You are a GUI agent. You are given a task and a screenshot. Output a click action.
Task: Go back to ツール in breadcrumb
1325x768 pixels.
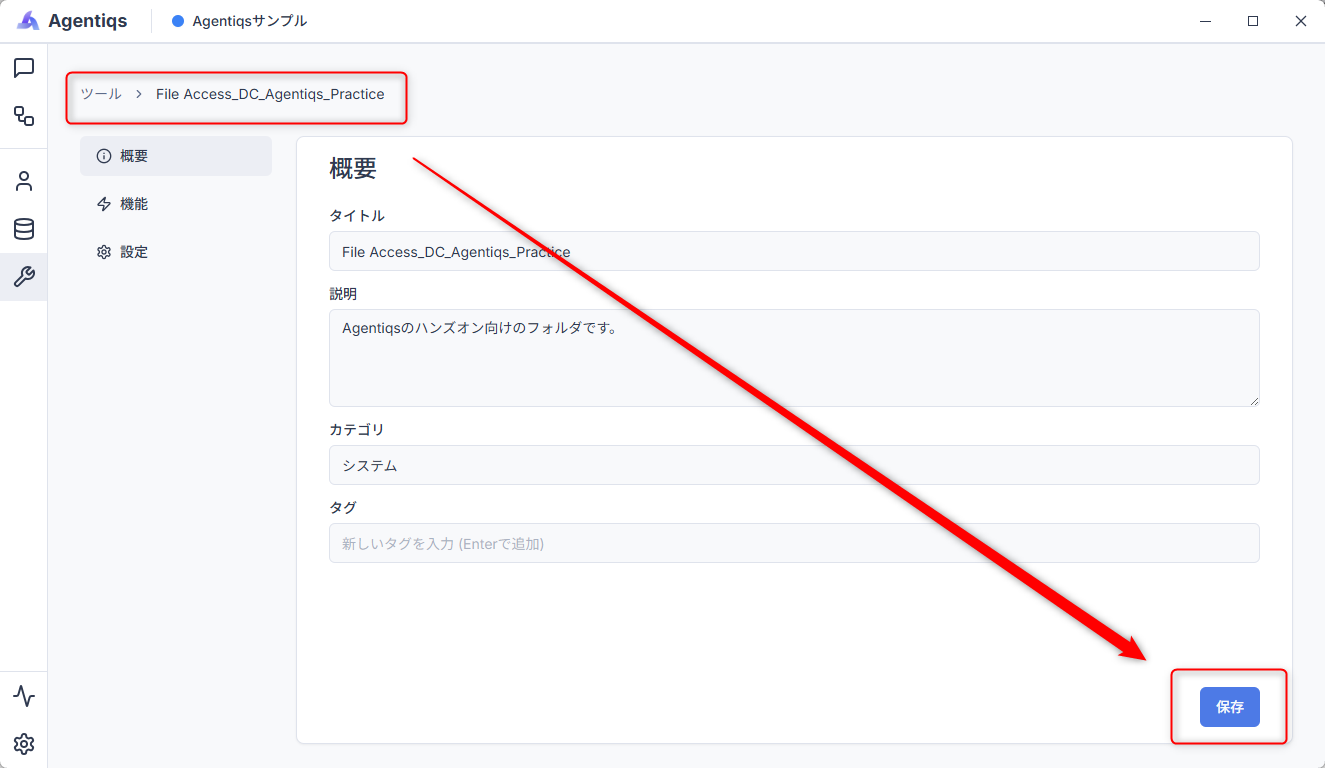(x=101, y=94)
